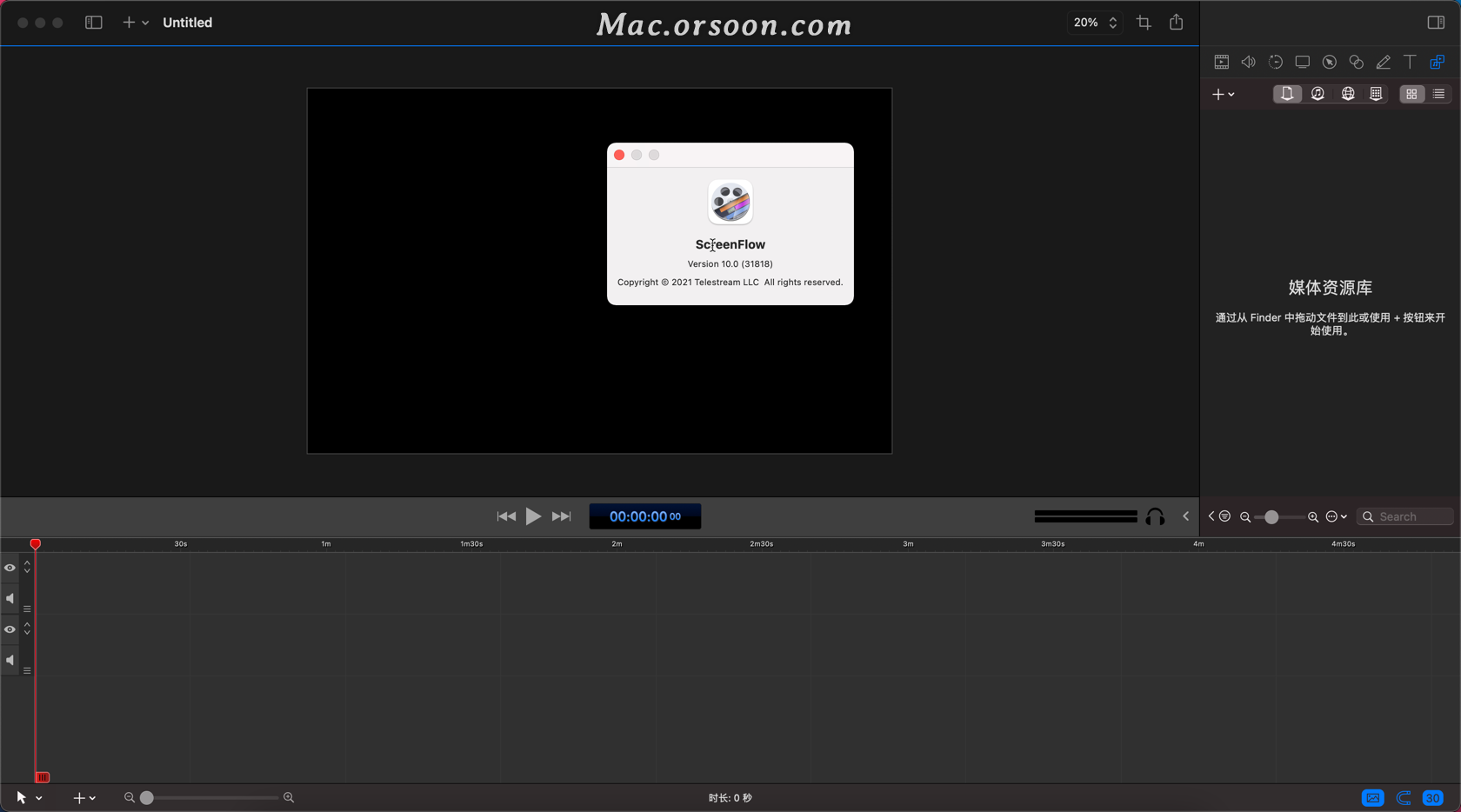Open the new recording plus dropdown

click(x=136, y=23)
